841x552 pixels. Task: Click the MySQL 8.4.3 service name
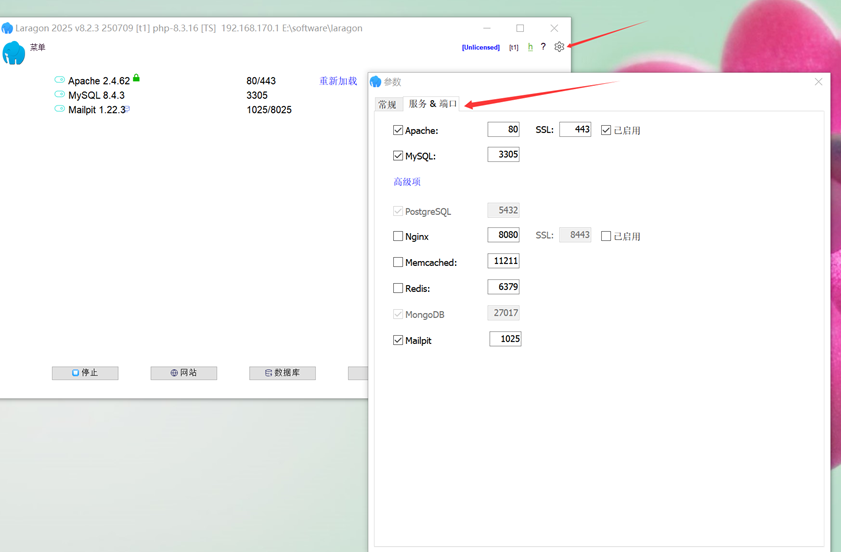click(x=97, y=95)
